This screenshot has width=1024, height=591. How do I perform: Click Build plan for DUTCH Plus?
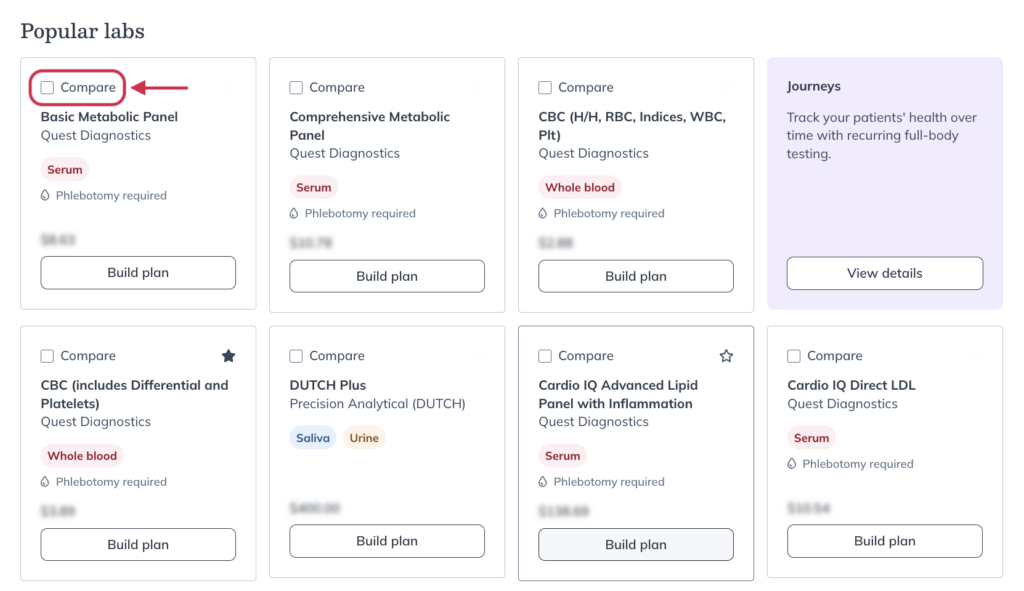point(386,540)
